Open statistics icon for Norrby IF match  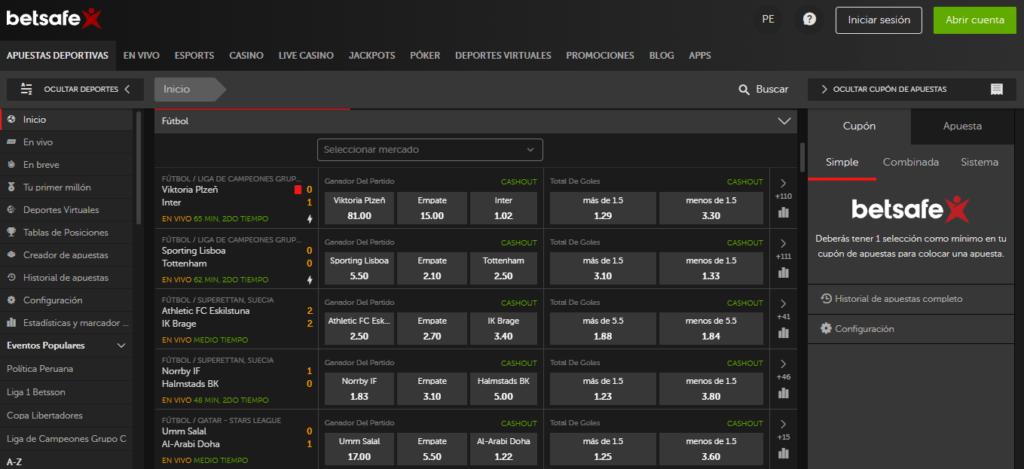pos(784,393)
